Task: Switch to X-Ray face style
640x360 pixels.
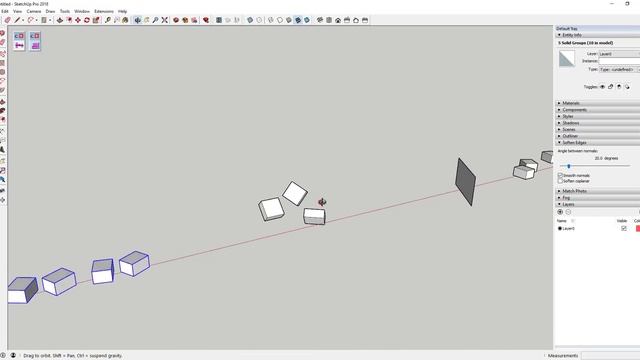Action: coord(250,20)
